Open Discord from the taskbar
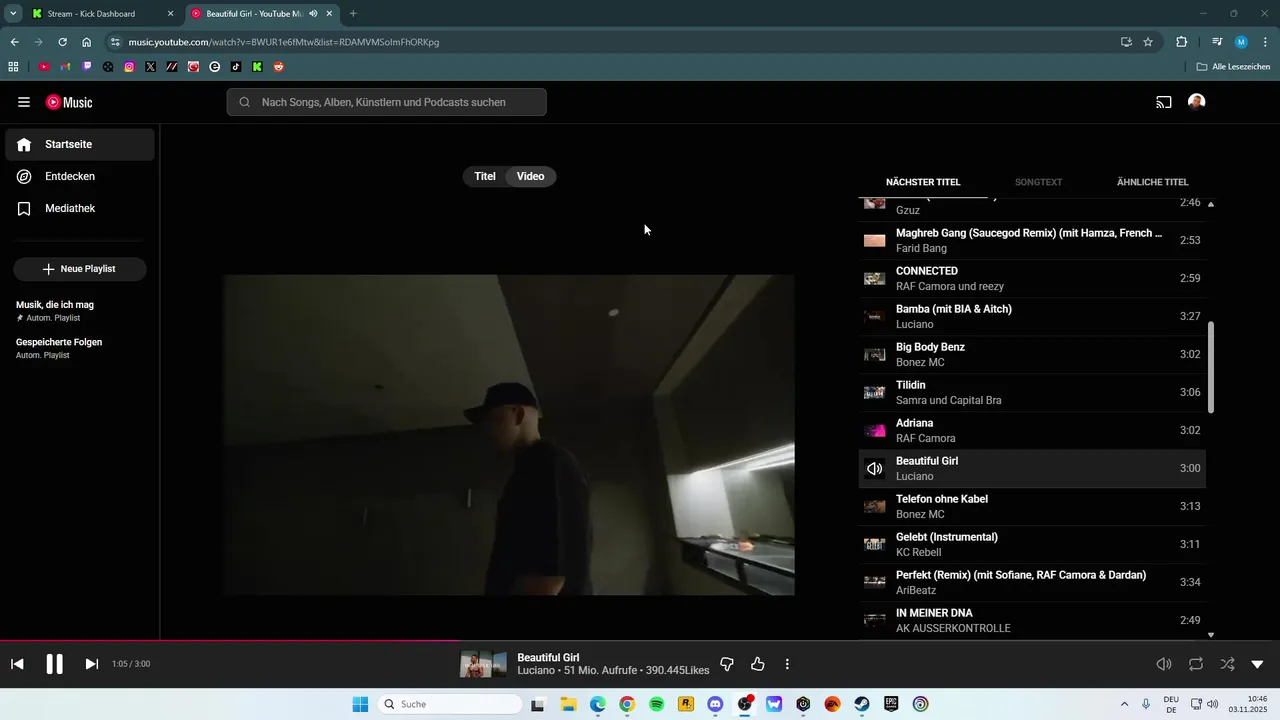 coord(715,704)
